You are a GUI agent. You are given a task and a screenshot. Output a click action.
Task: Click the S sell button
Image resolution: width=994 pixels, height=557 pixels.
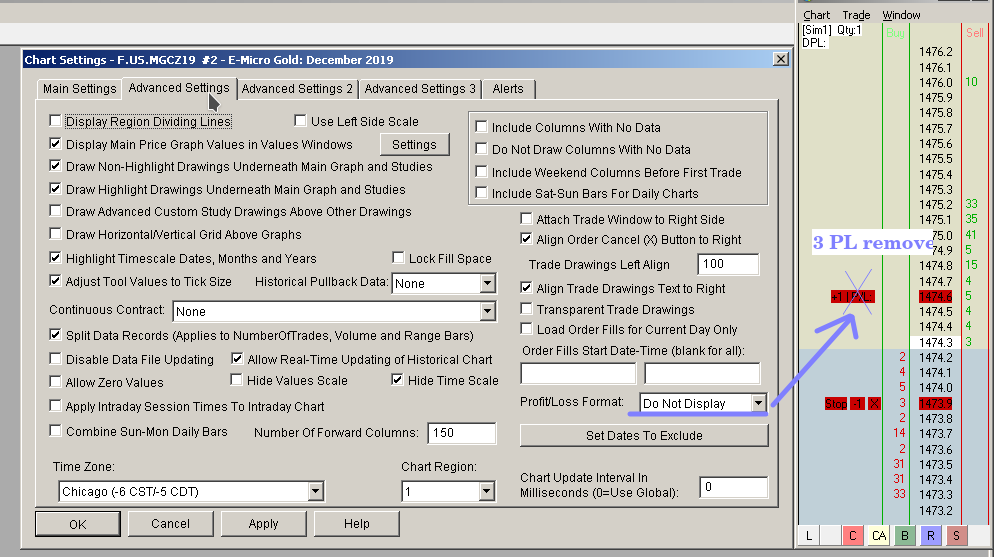click(956, 537)
